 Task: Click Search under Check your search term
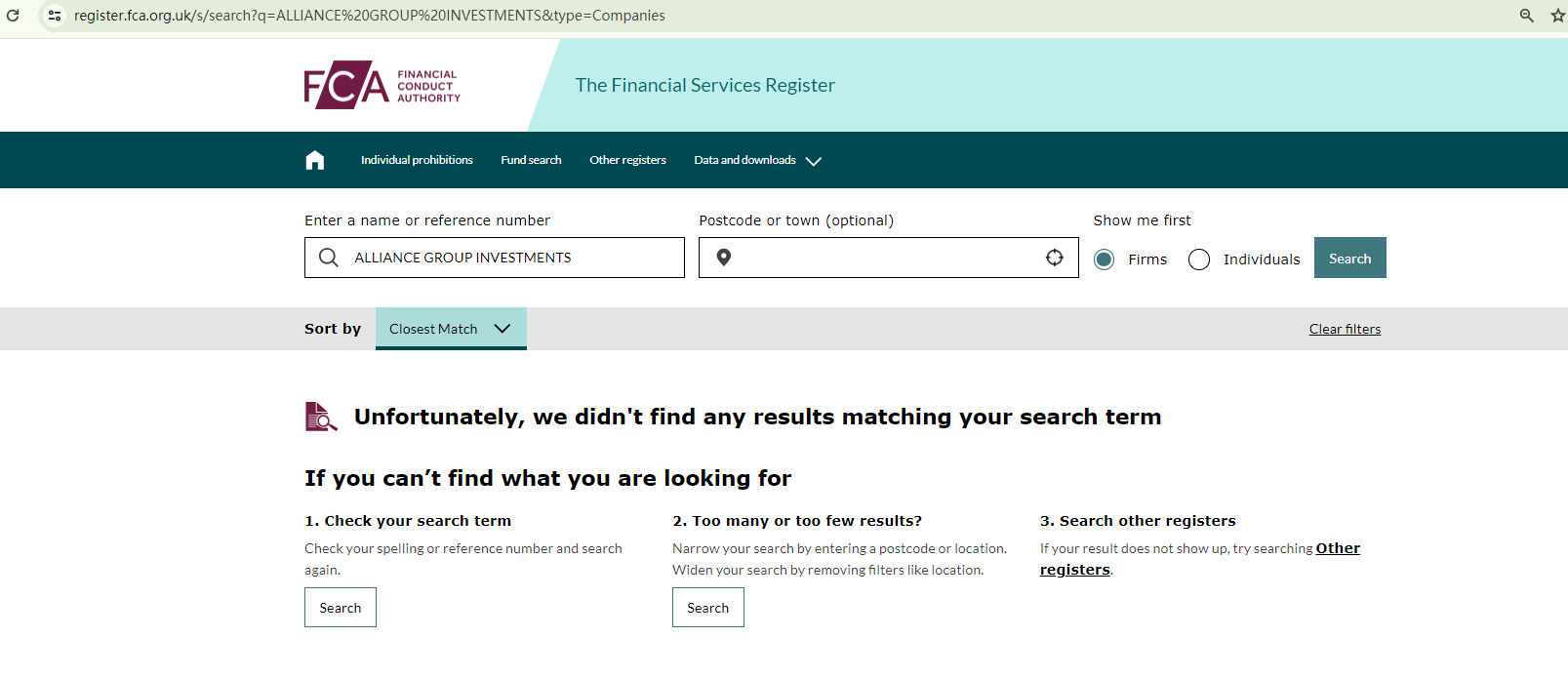[341, 608]
